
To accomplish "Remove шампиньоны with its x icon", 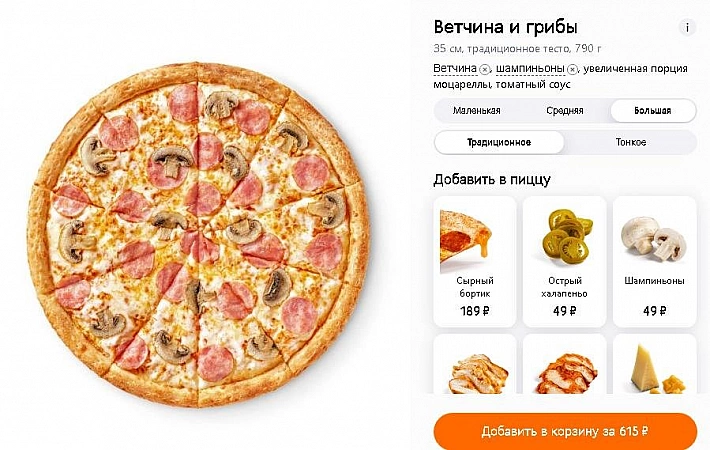I will click(x=572, y=70).
